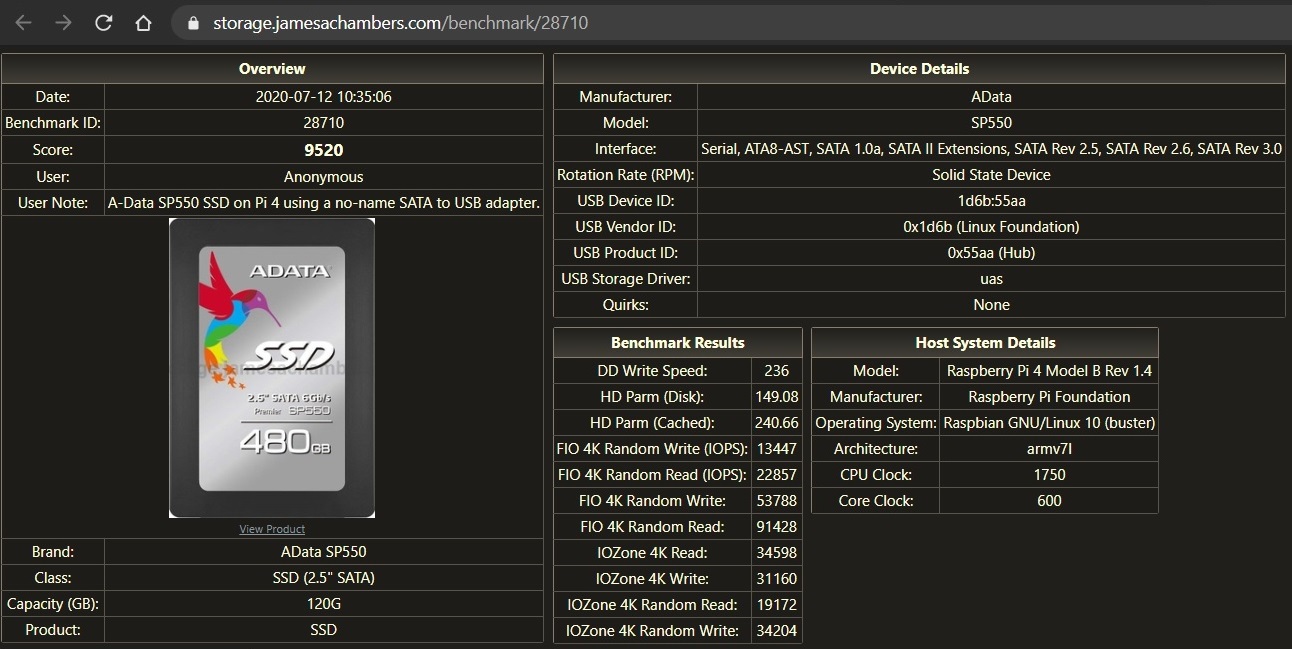The width and height of the screenshot is (1292, 649).
Task: Focus the address bar URL
Action: coord(400,22)
